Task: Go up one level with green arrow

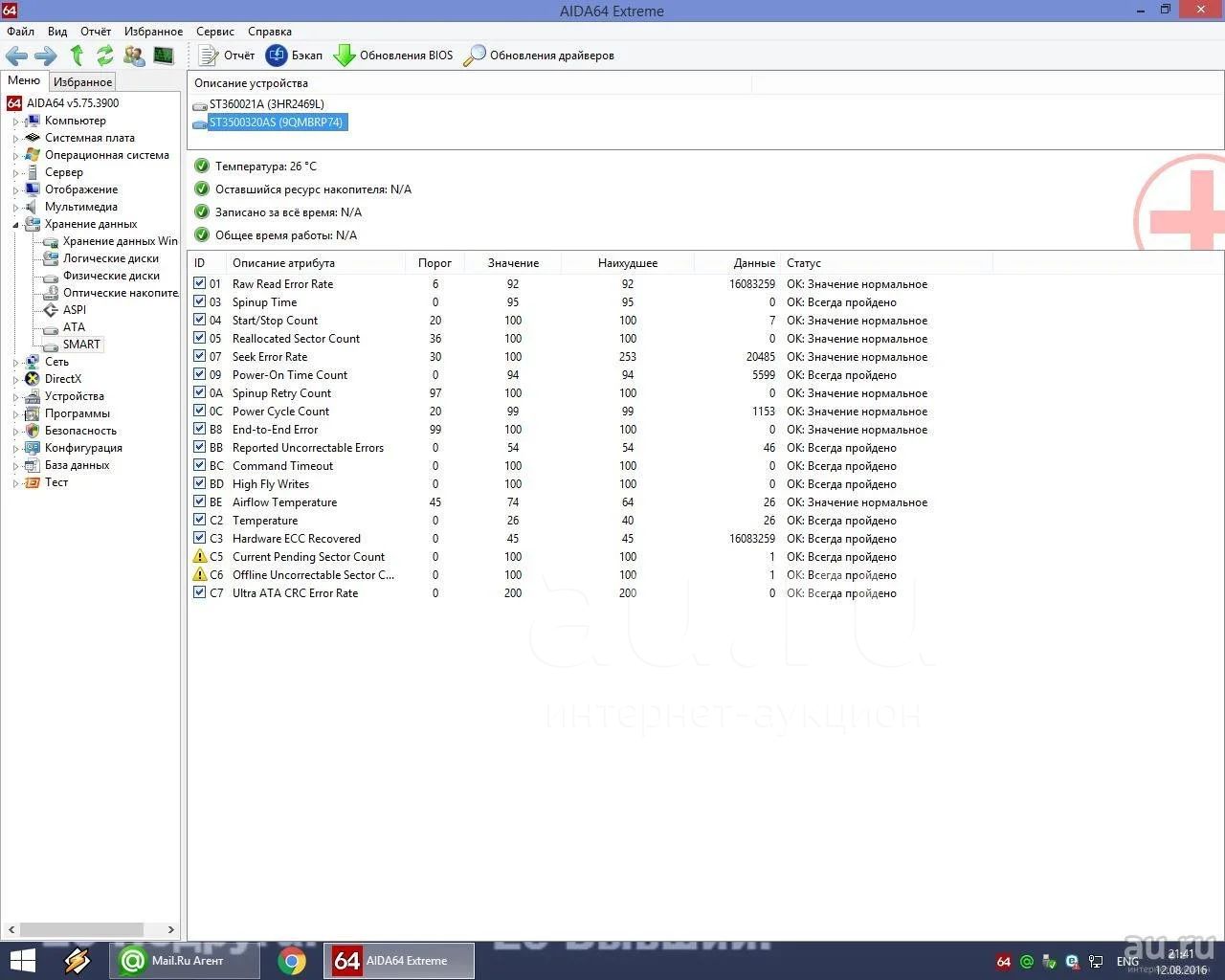Action: click(77, 56)
